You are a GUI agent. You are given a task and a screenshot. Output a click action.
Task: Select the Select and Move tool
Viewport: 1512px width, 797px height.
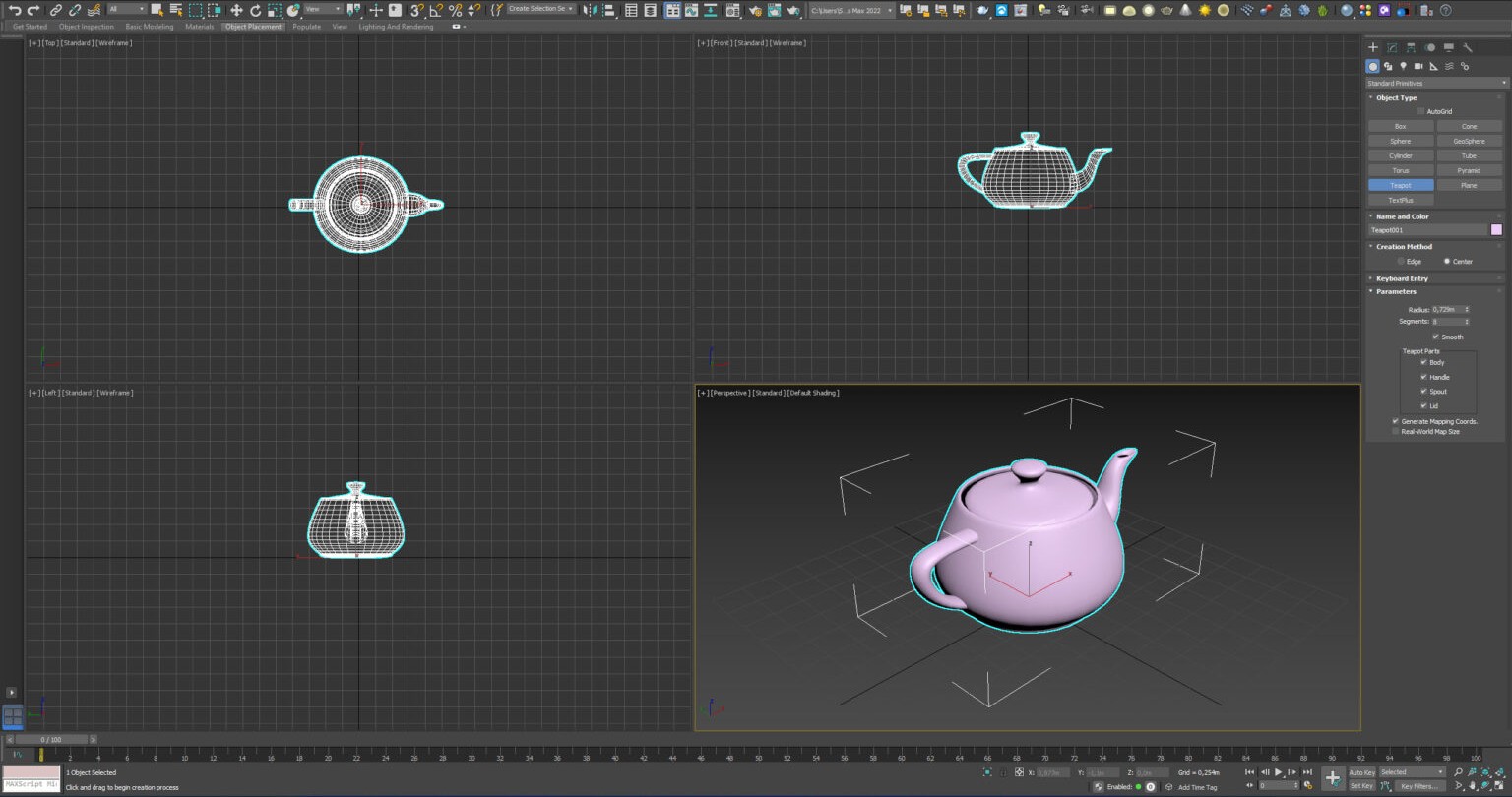coord(236,10)
